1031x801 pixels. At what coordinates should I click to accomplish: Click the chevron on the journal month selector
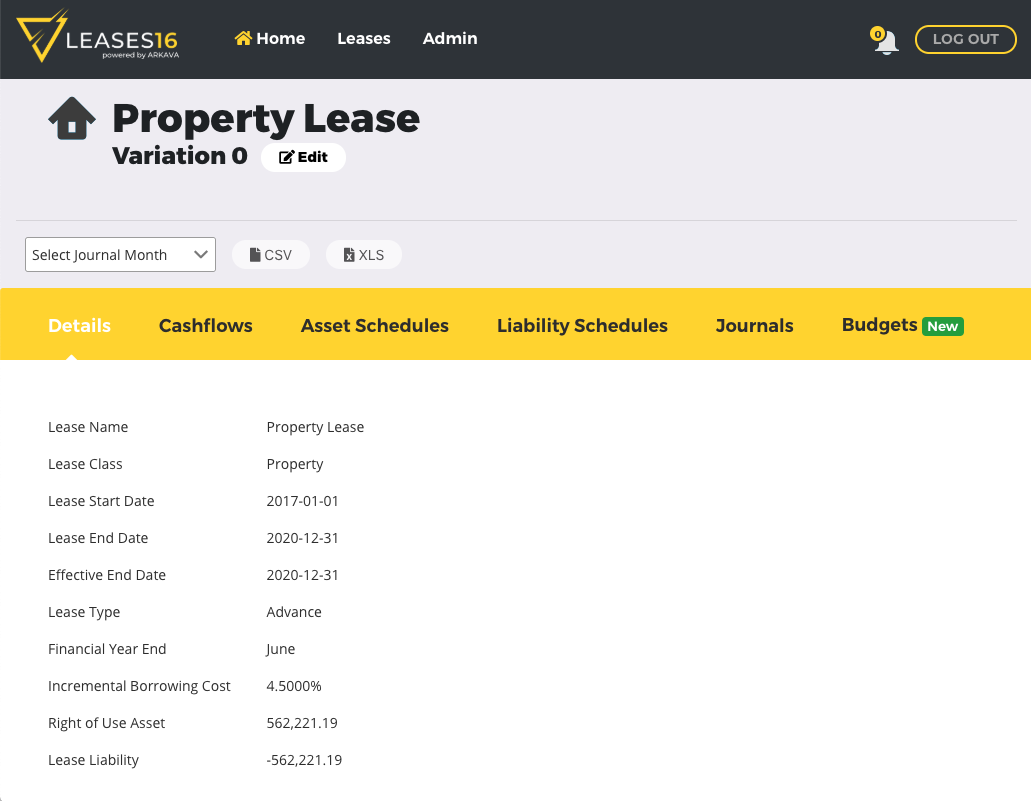(x=199, y=254)
